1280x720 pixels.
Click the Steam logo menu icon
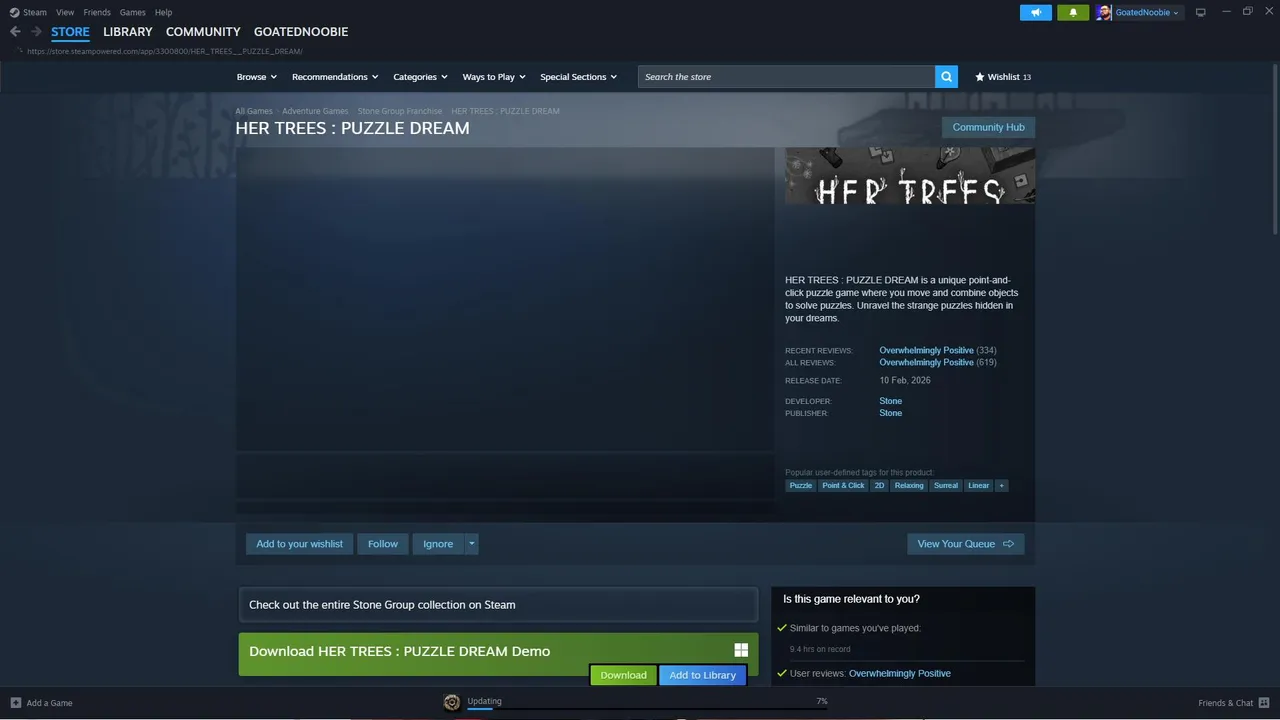coord(14,12)
